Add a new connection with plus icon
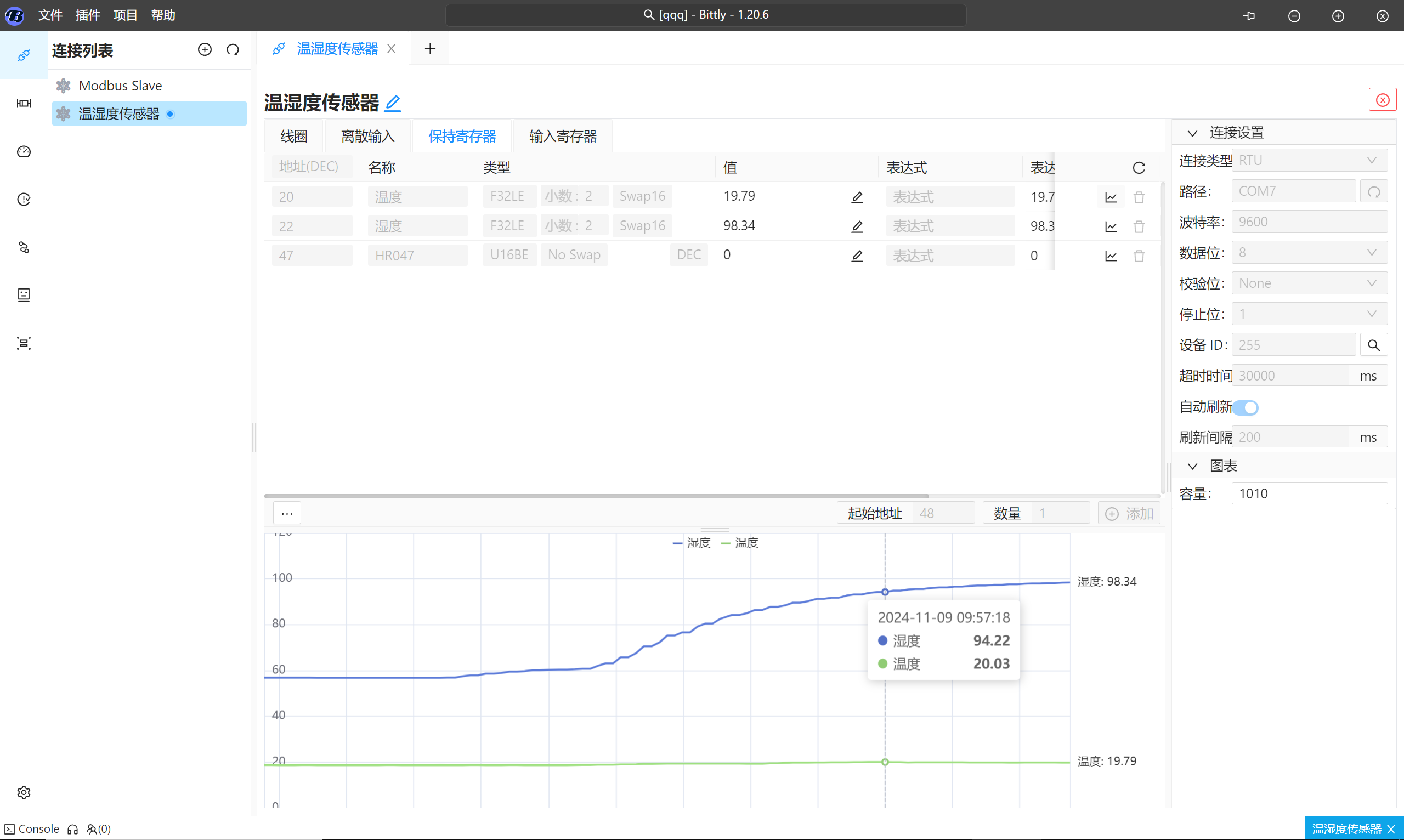 click(x=205, y=50)
